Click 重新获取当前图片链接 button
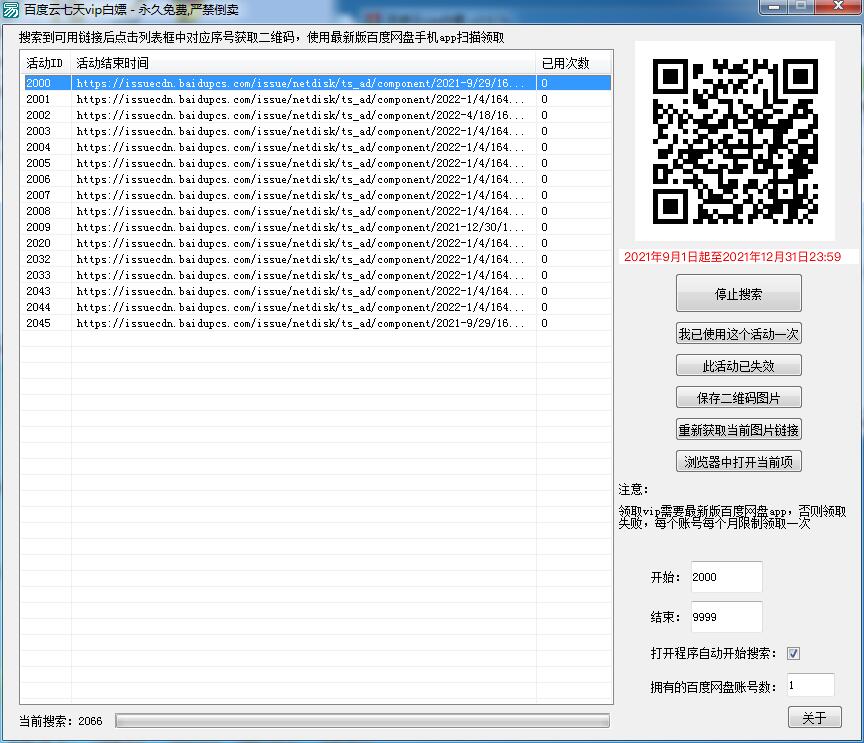Screen dimensions: 864x743 click(738, 429)
